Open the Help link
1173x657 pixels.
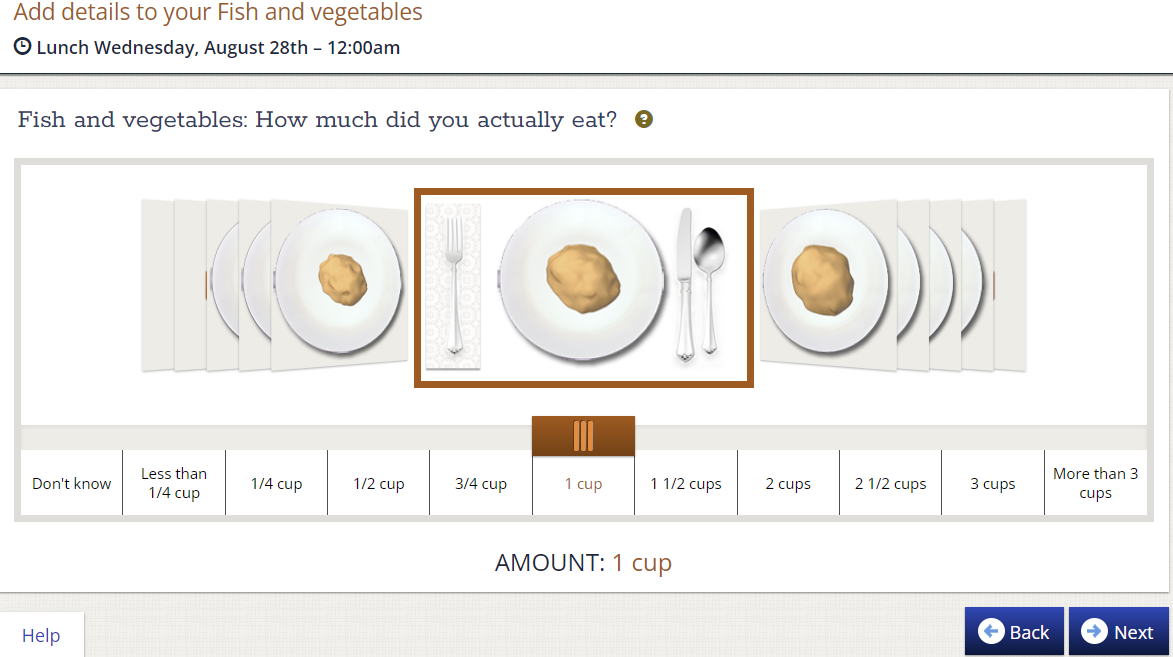pos(40,635)
